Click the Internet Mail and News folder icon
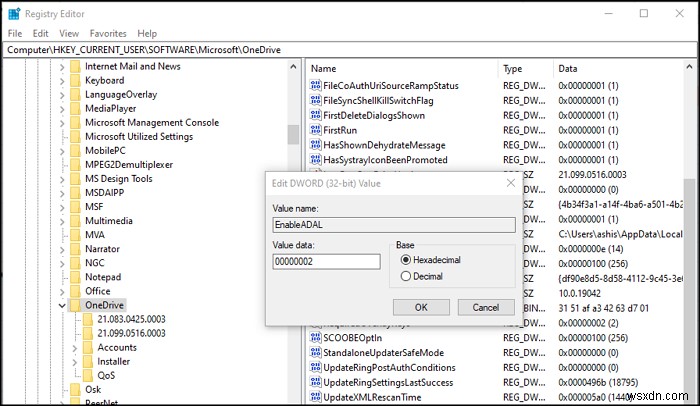This screenshot has width=700, height=406. (75, 67)
